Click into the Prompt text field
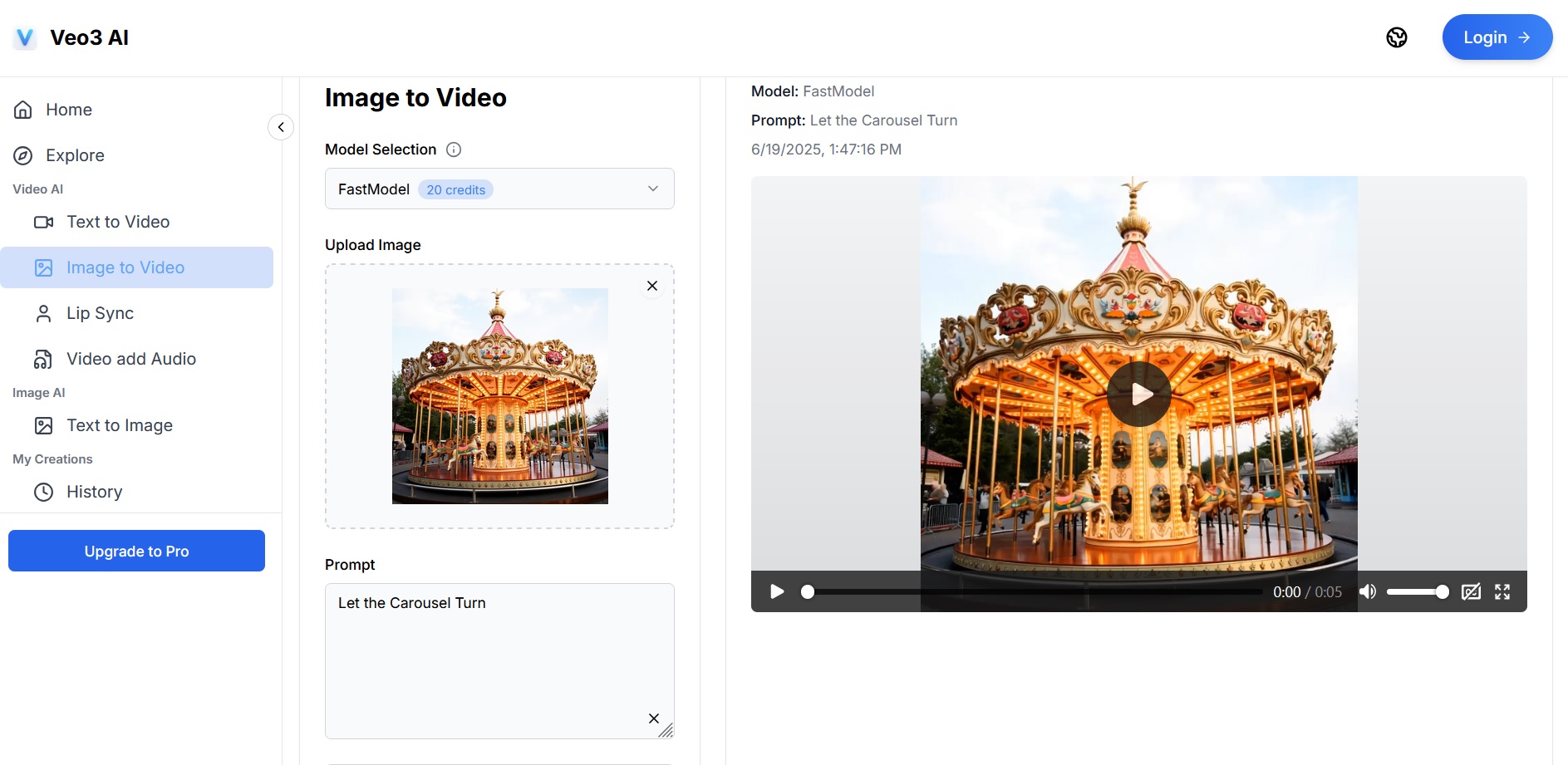 click(x=499, y=660)
